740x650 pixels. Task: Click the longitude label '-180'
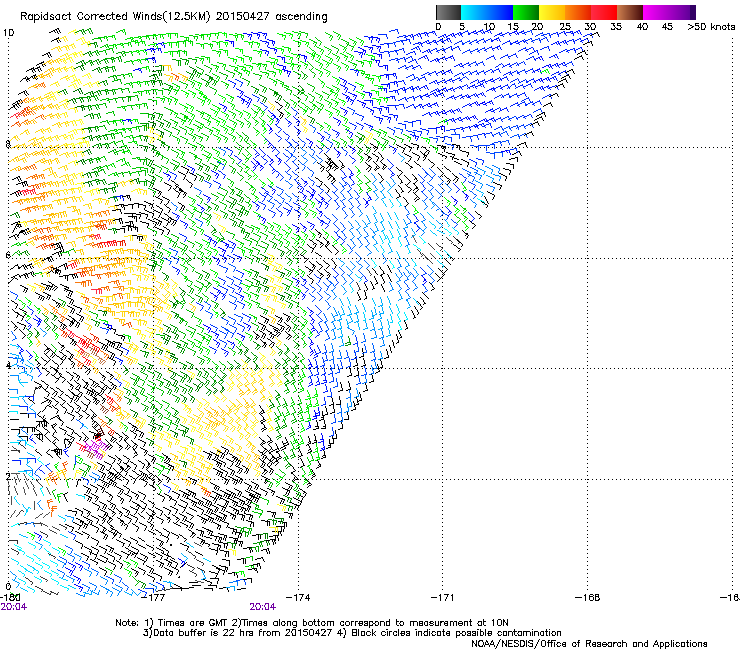click(10, 598)
